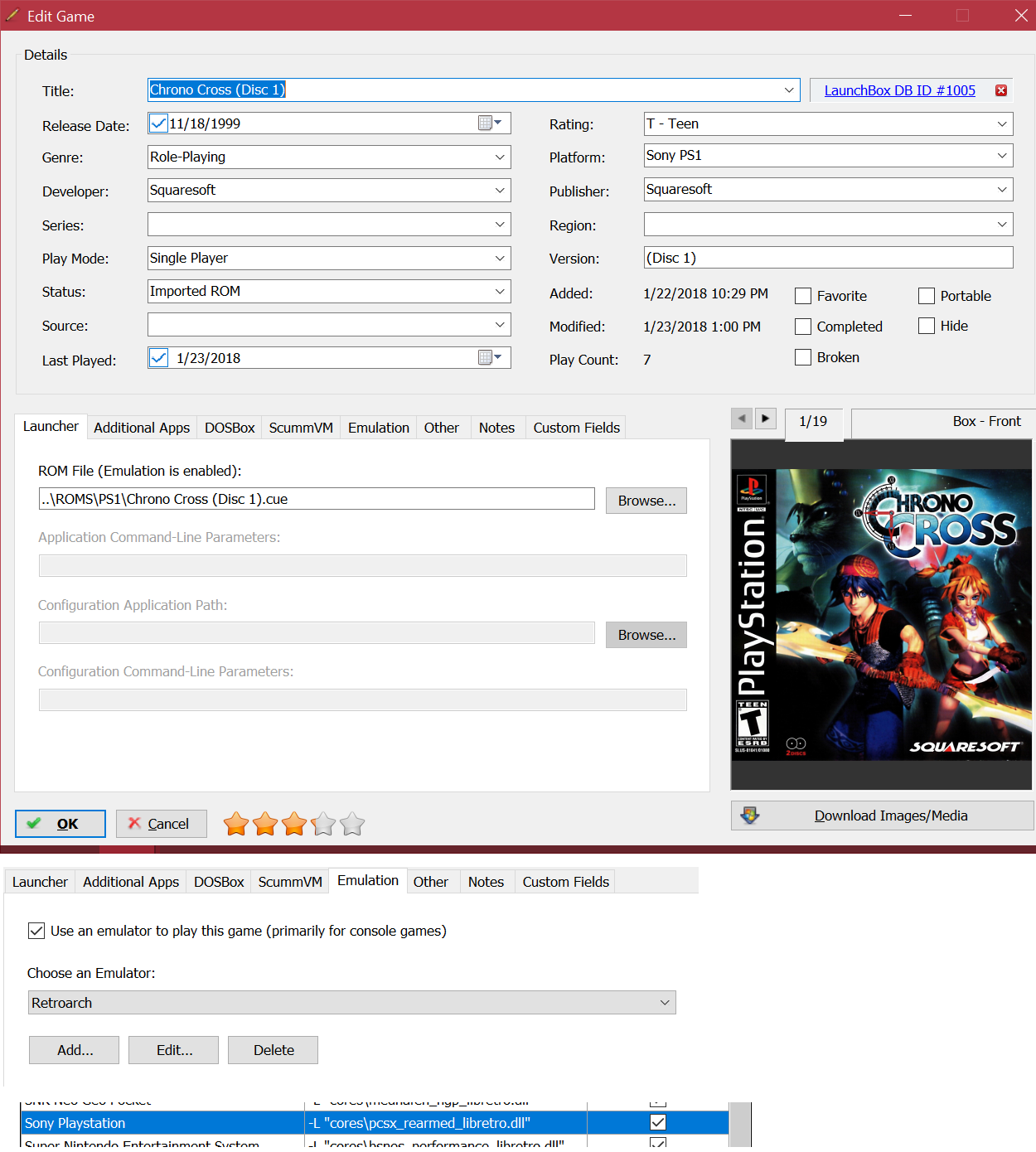Toggle the Last Played date checkbox
1036x1152 pixels.
click(x=158, y=358)
